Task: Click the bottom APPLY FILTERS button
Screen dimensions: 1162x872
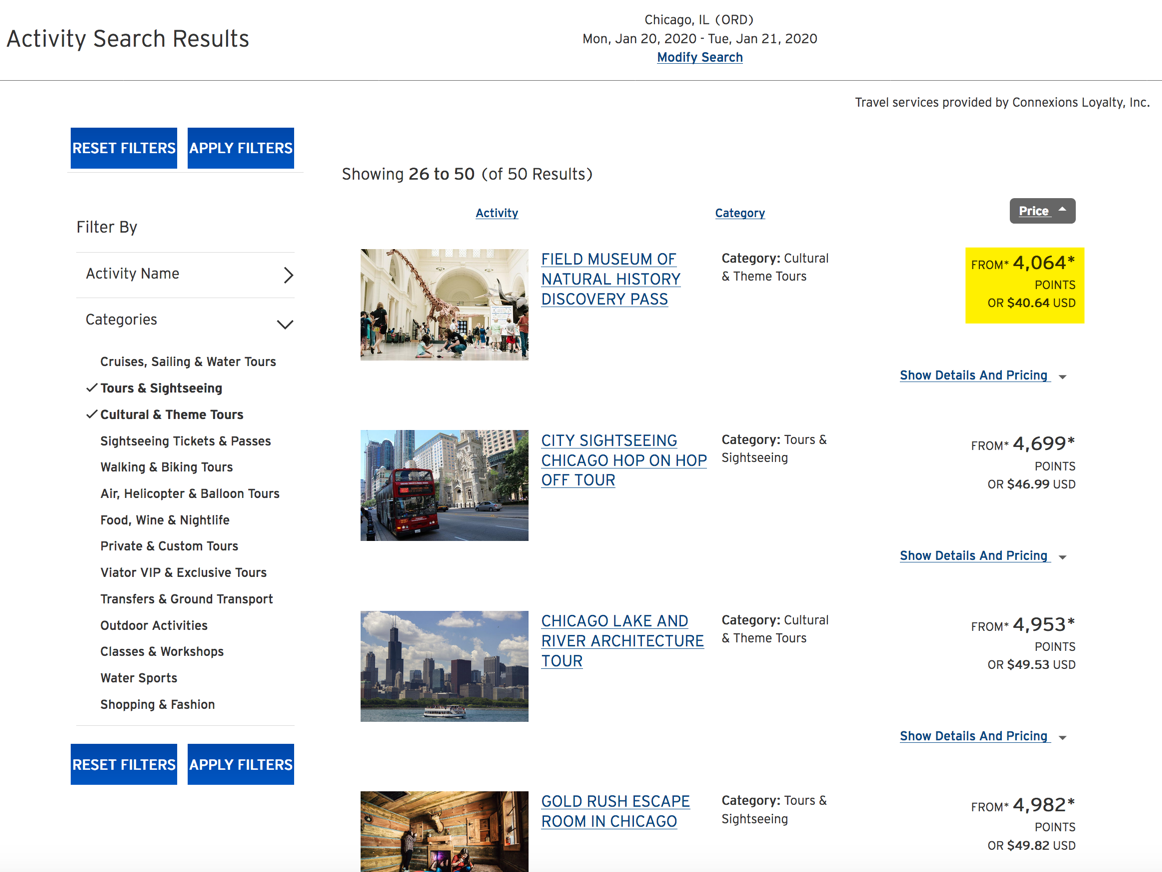Action: click(241, 765)
